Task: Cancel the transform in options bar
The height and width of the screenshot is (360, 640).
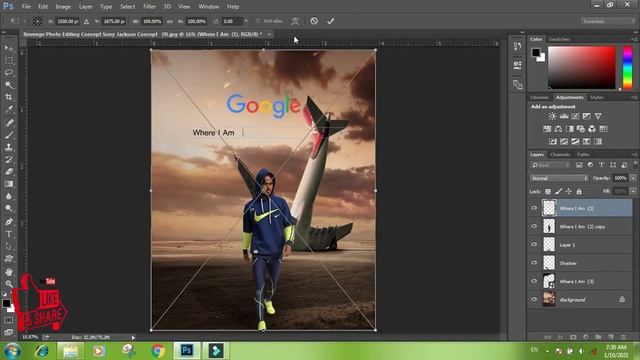Action: point(314,21)
